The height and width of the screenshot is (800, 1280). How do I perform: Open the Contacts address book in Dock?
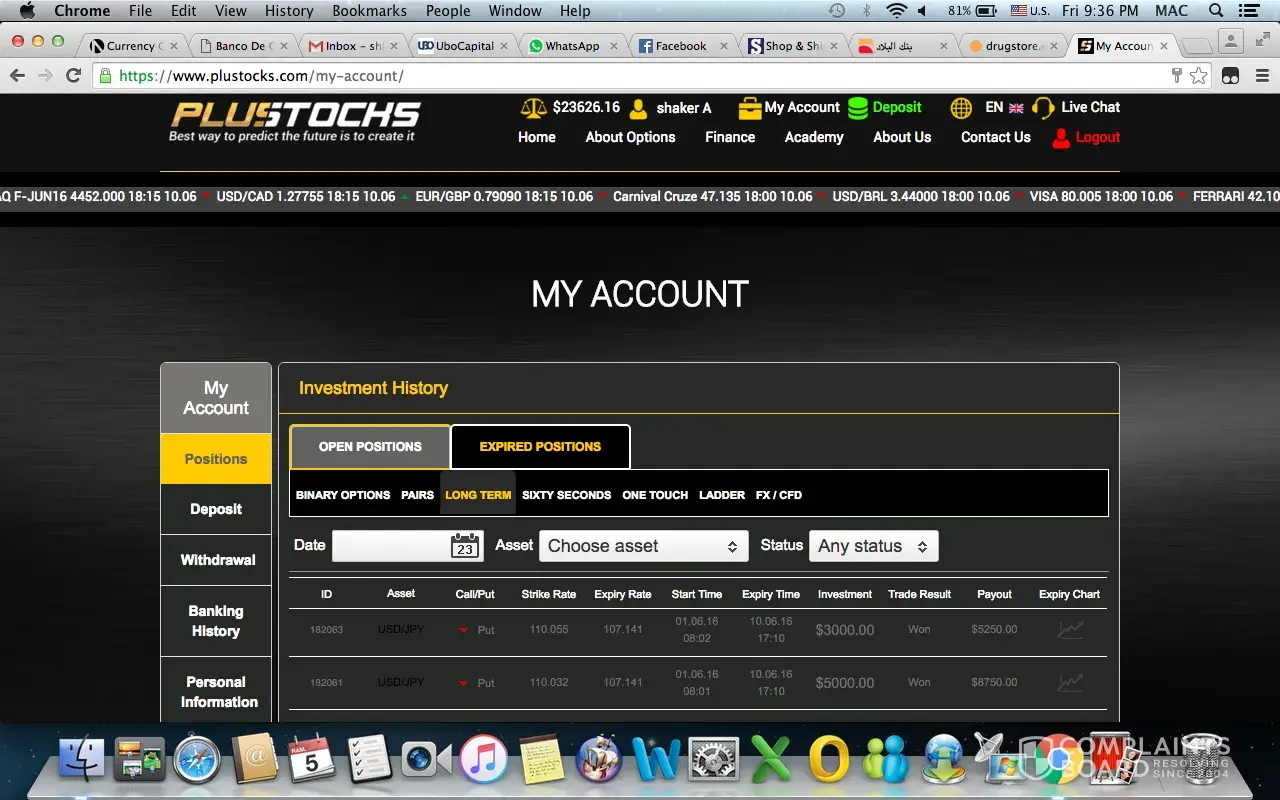tap(254, 759)
